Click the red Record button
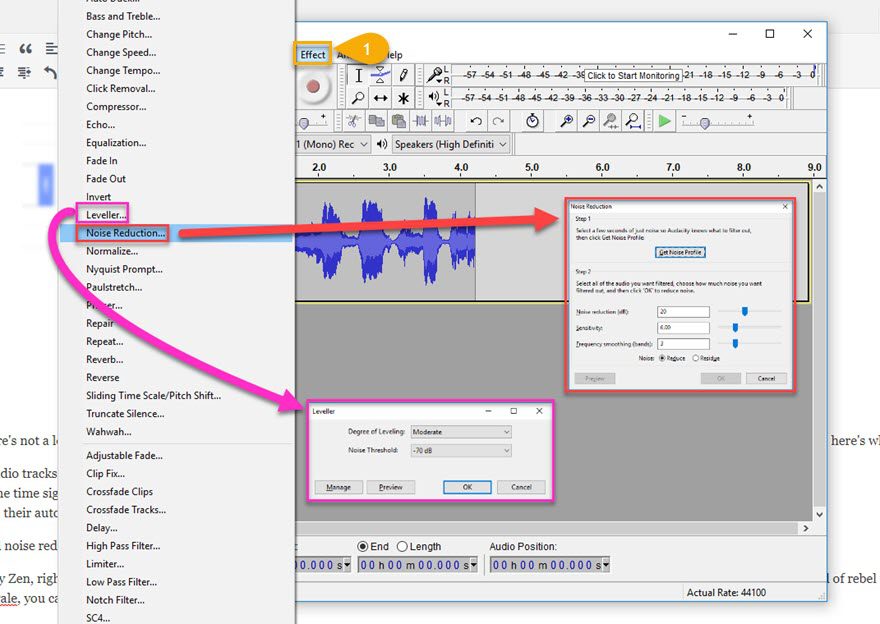Screen dimensions: 880x624 point(312,87)
